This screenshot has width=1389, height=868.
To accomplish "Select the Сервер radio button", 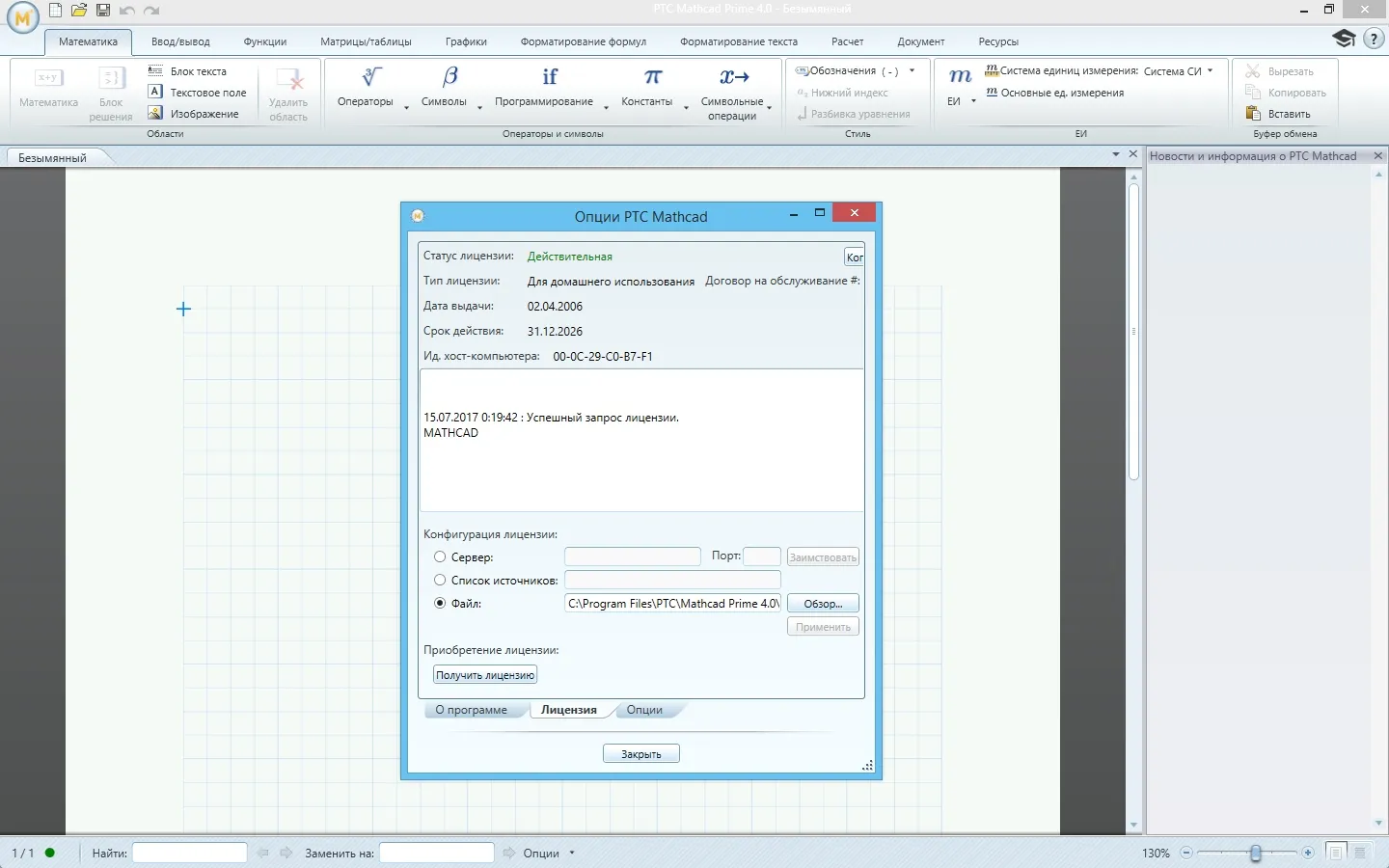I will pos(440,556).
